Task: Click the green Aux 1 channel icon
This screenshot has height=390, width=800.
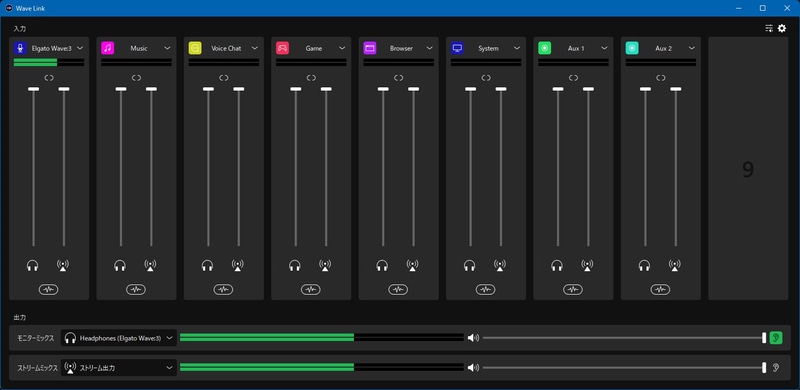Action: [x=544, y=48]
